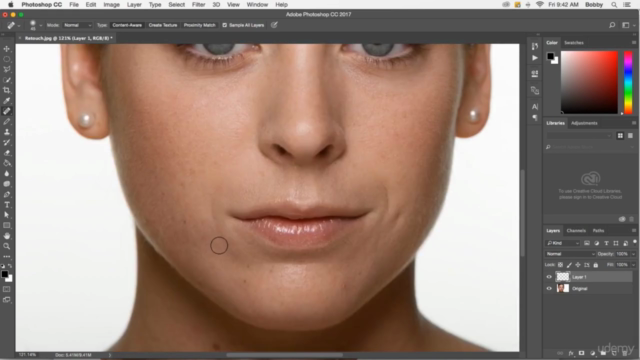Open the Actions panel play icon

pos(535,58)
